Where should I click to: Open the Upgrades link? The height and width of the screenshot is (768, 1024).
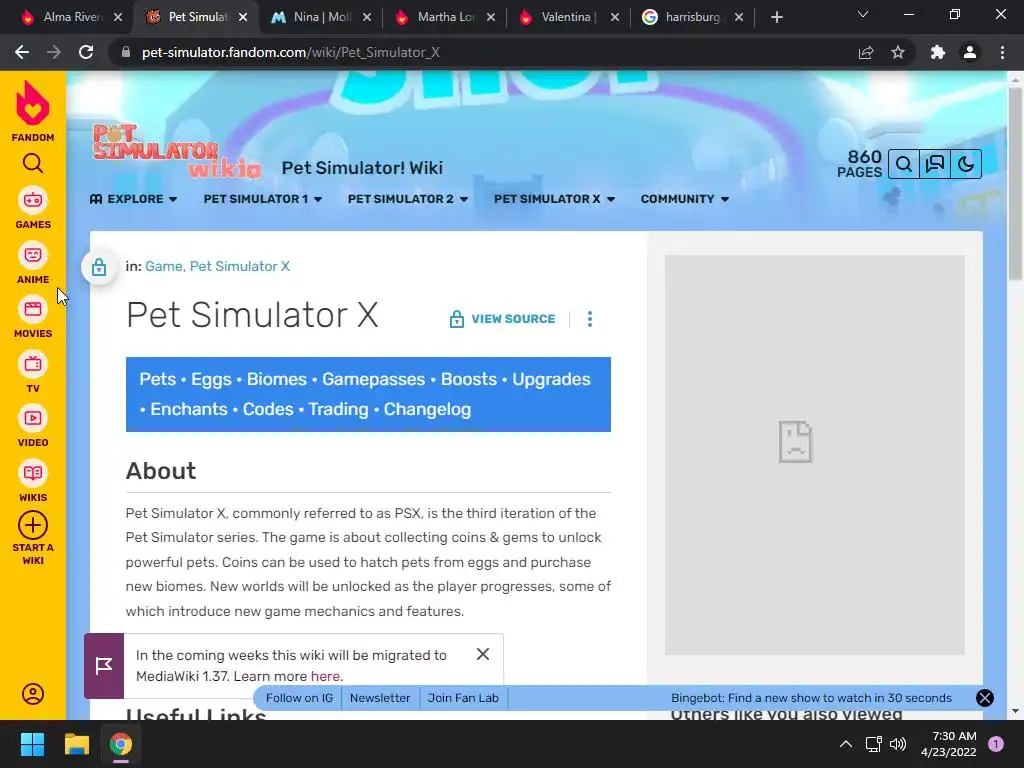pyautogui.click(x=551, y=379)
